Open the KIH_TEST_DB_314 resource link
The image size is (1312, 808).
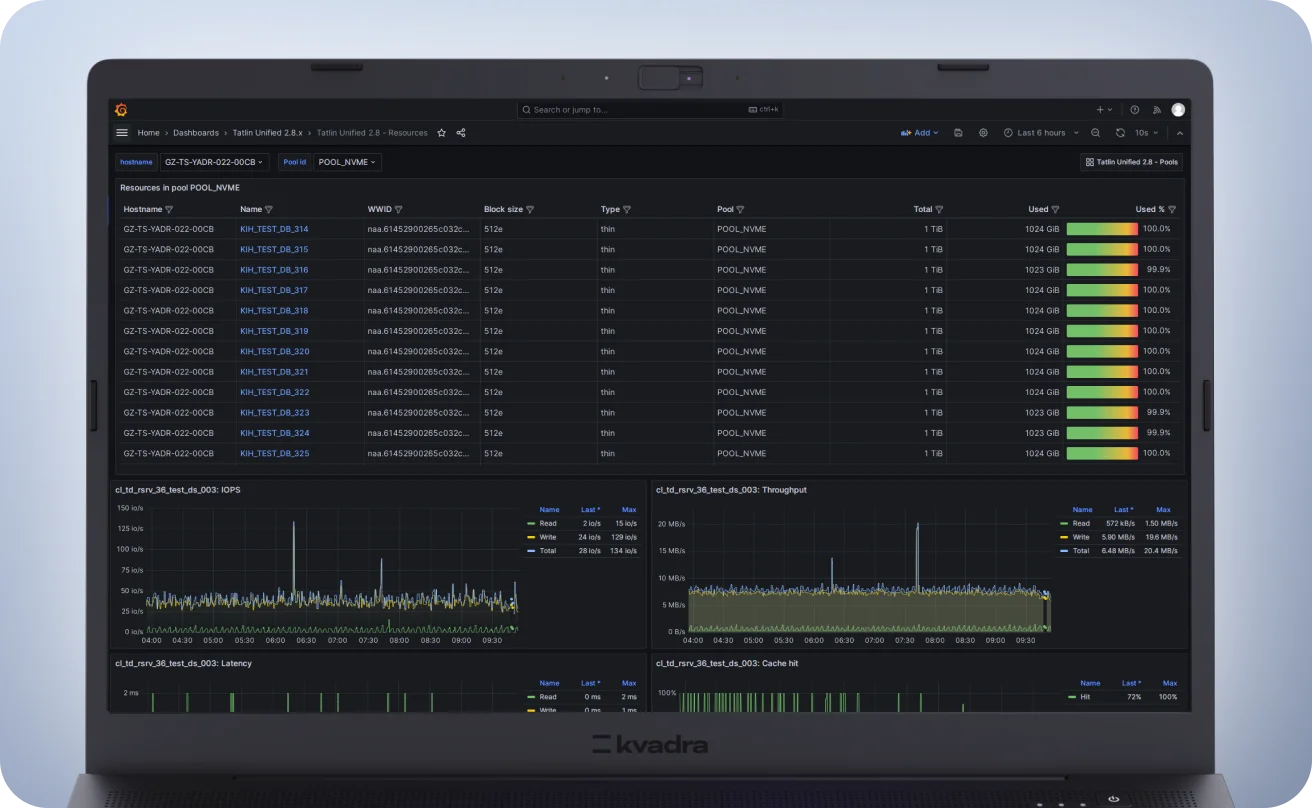(274, 229)
